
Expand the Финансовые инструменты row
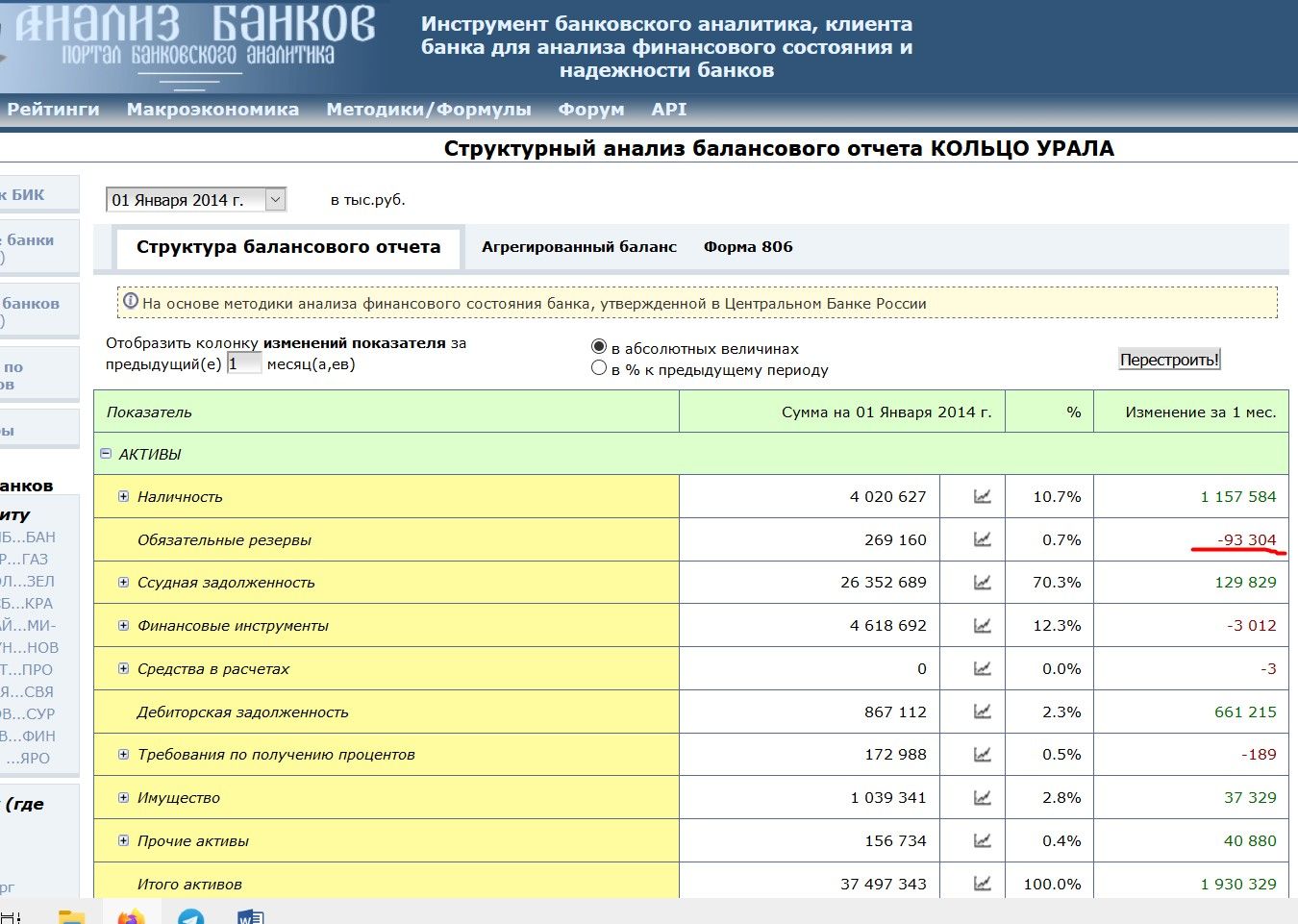pyautogui.click(x=123, y=626)
